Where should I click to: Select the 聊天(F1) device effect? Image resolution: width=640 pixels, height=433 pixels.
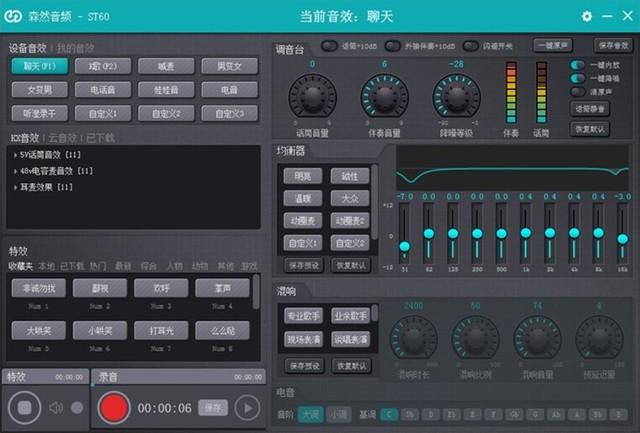click(40, 66)
